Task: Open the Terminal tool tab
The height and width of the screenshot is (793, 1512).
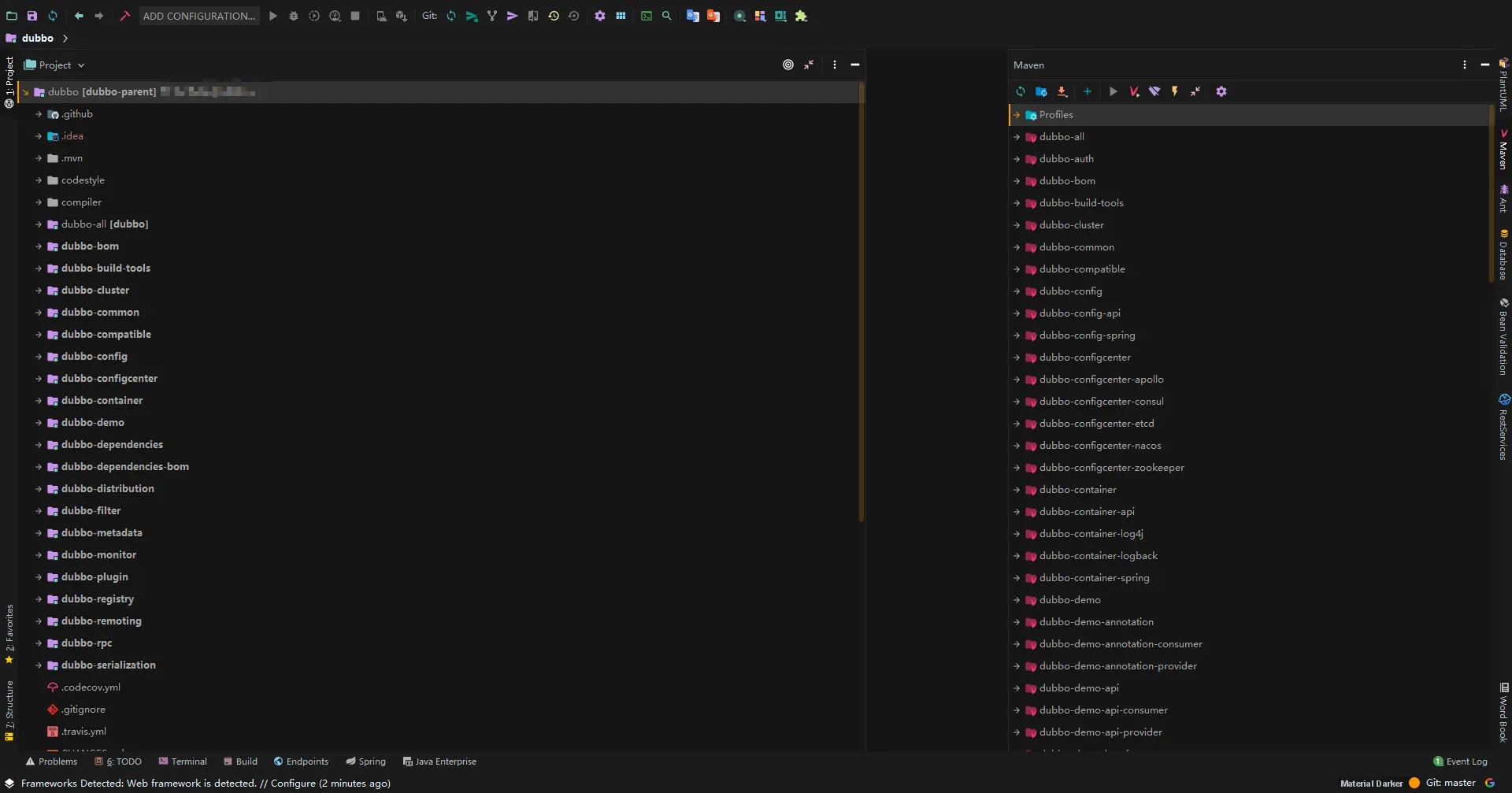Action: pos(183,762)
